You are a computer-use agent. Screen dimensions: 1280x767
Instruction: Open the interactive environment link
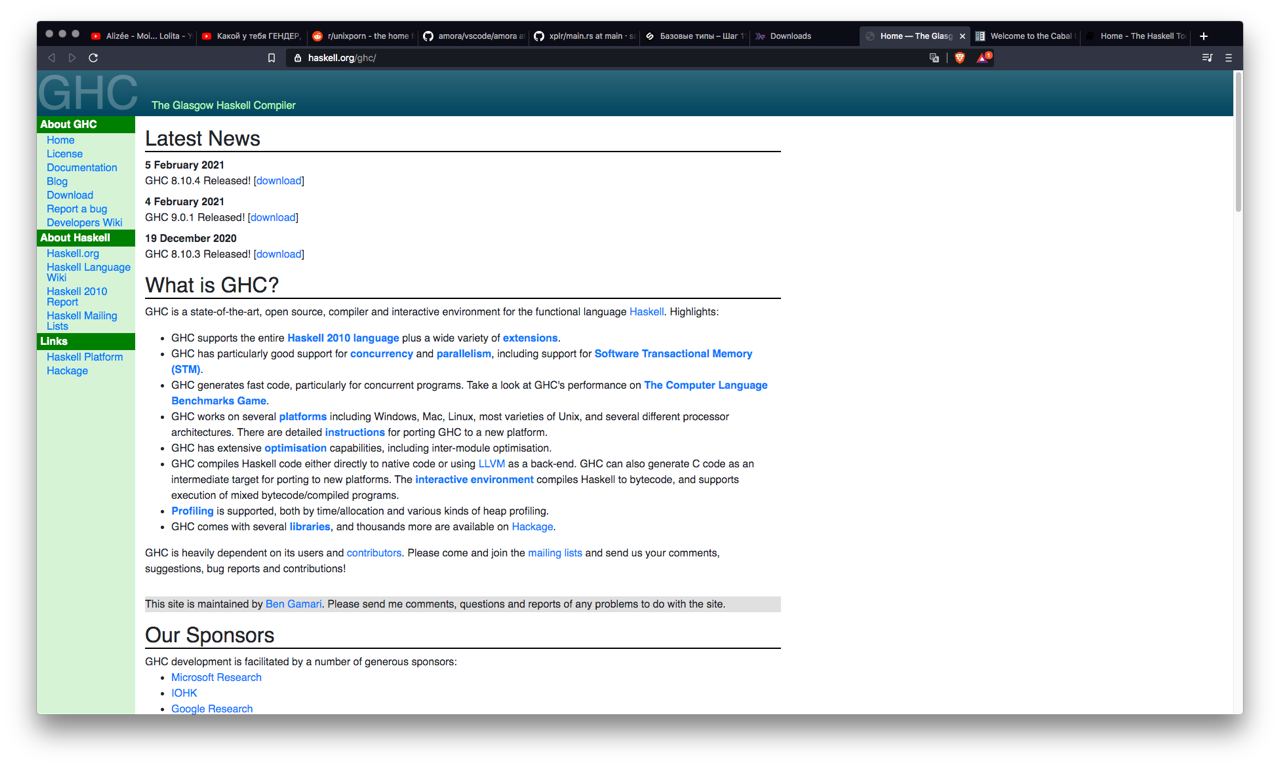tap(474, 480)
